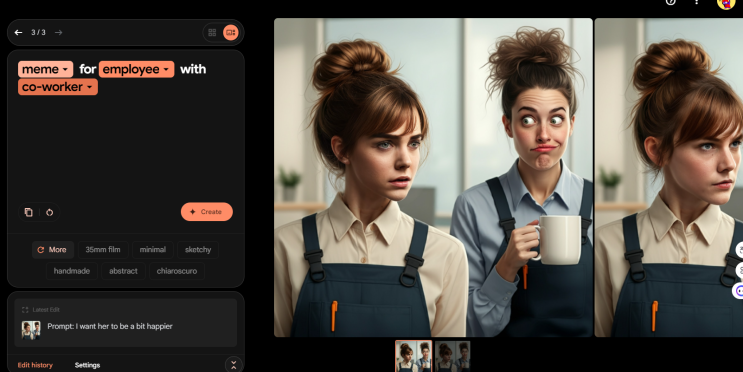Viewport: 743px width, 372px height.
Task: Add the 35mm film style chip
Action: 103,250
